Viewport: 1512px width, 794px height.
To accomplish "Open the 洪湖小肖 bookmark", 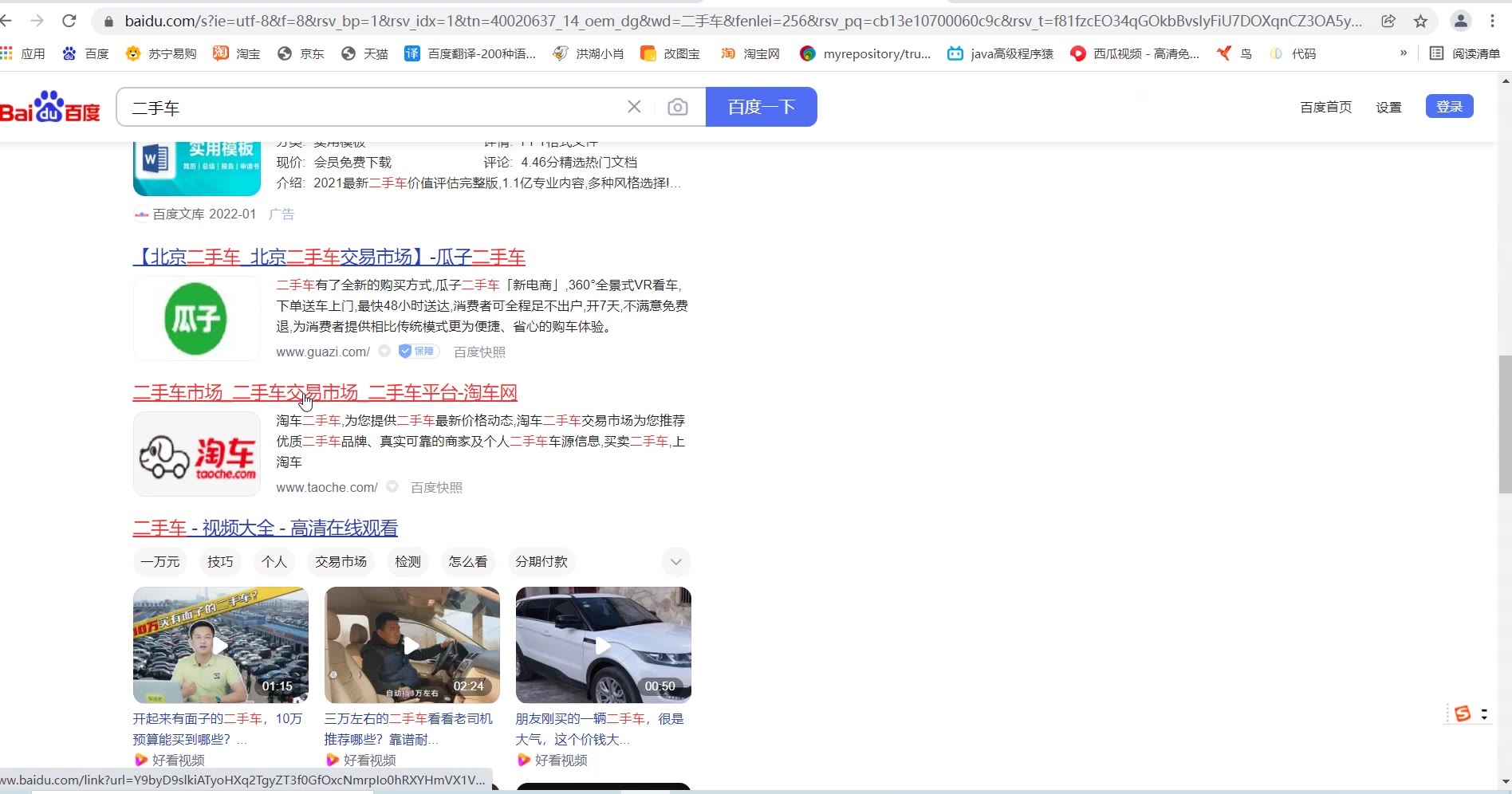I will 589,53.
